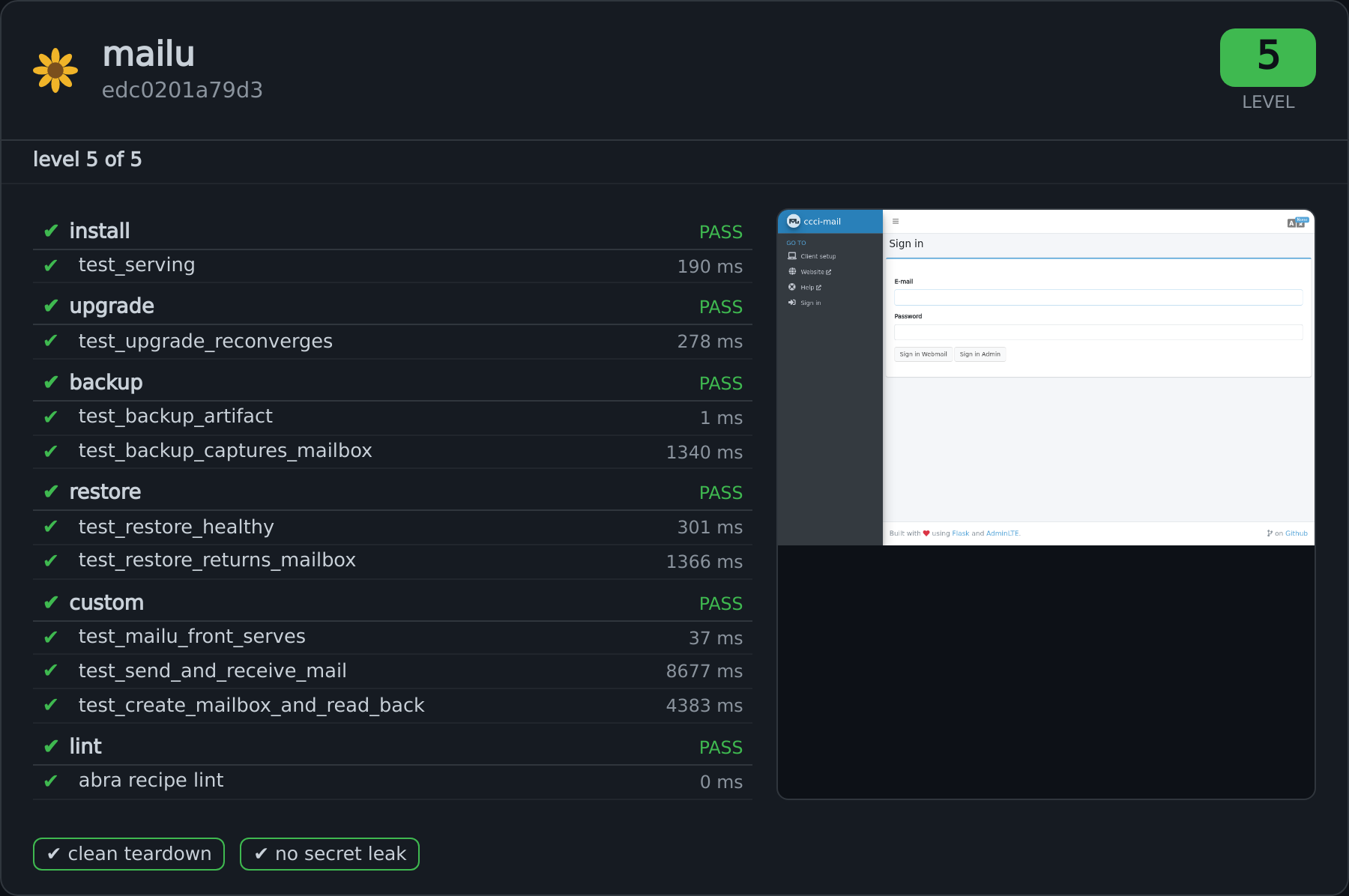The width and height of the screenshot is (1349, 896).
Task: Click the Sign in Webmail button
Action: [x=923, y=354]
